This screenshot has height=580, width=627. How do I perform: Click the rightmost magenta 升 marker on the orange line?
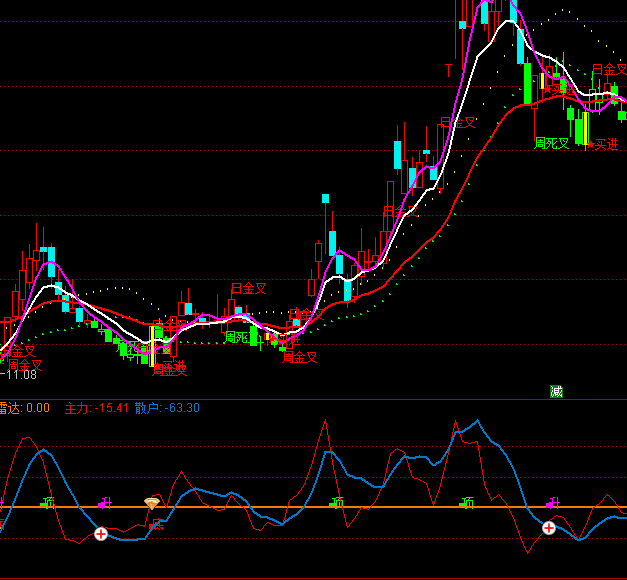553,502
